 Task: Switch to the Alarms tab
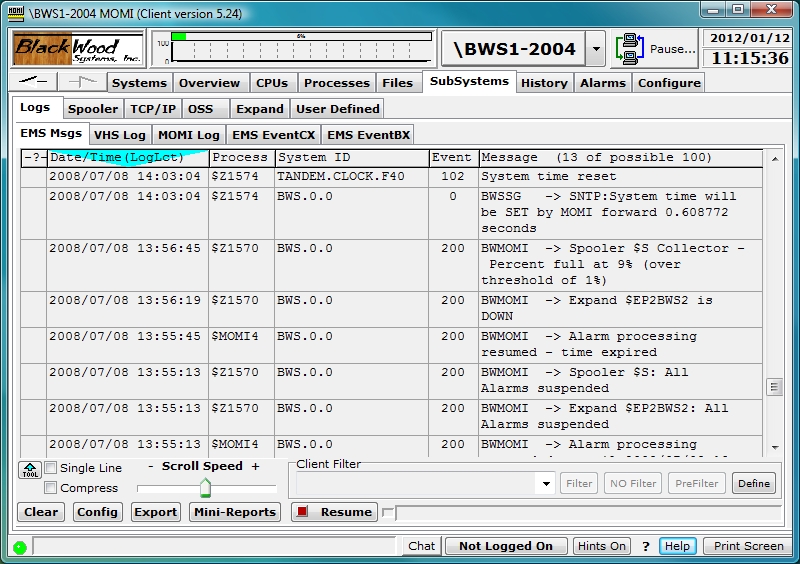pos(603,83)
